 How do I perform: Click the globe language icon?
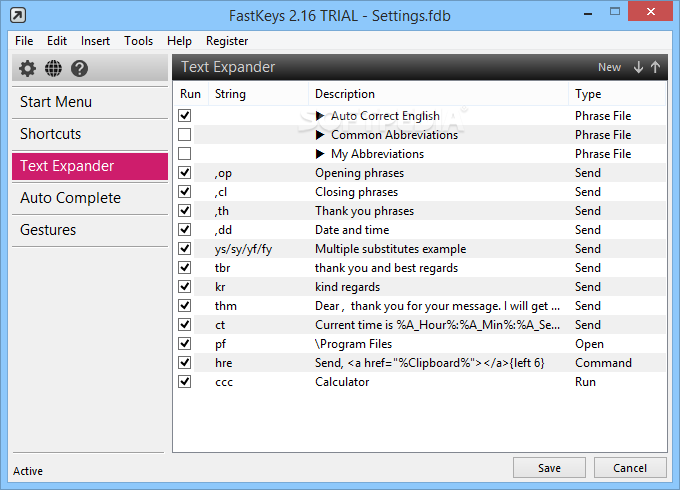pos(53,68)
